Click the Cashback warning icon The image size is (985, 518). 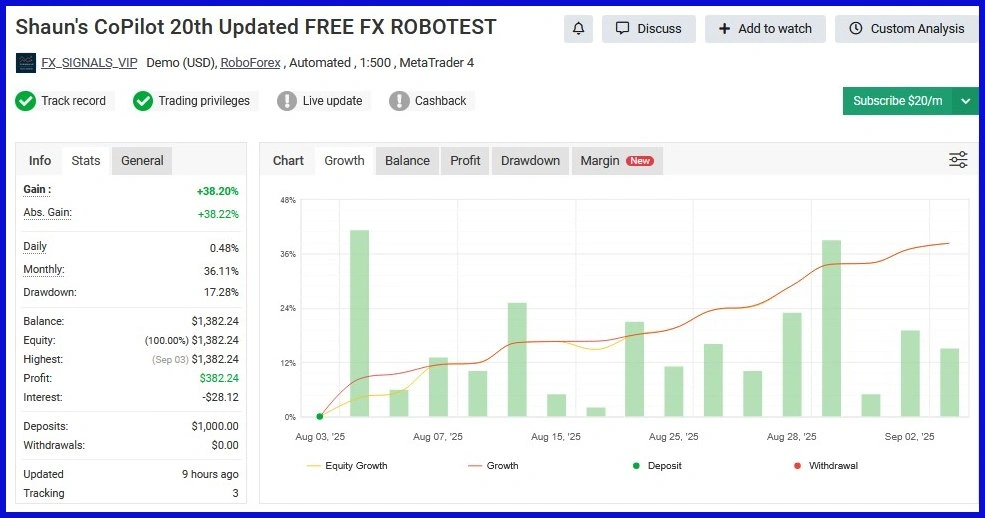pyautogui.click(x=399, y=101)
